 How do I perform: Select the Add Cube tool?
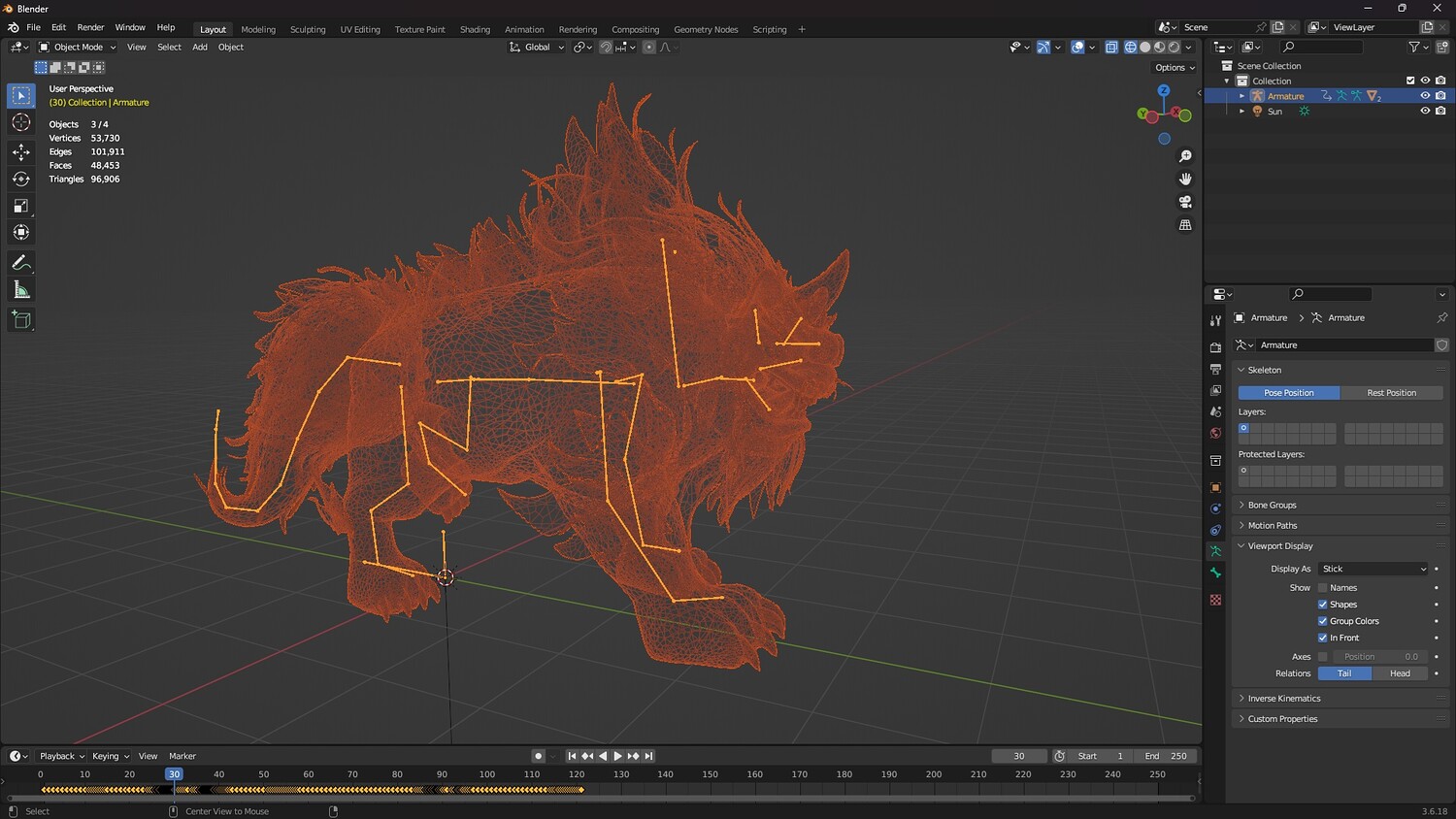pyautogui.click(x=21, y=320)
